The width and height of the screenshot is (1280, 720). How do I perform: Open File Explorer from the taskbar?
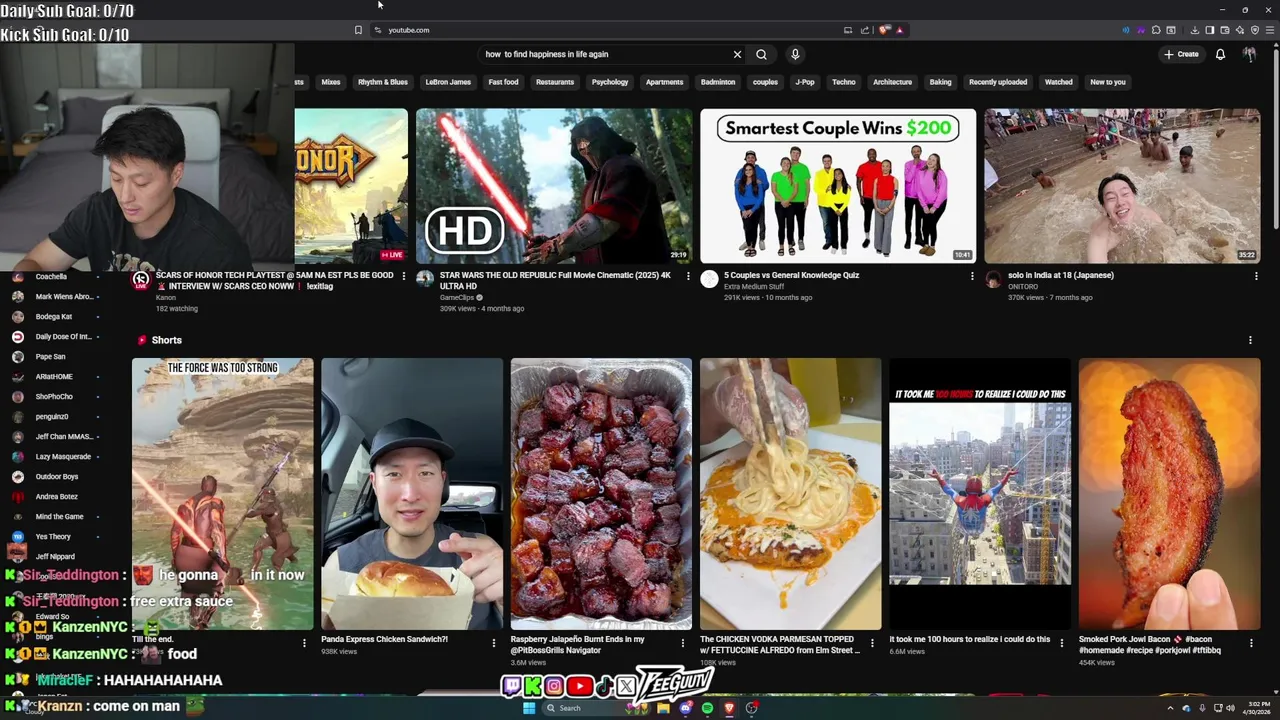click(663, 708)
